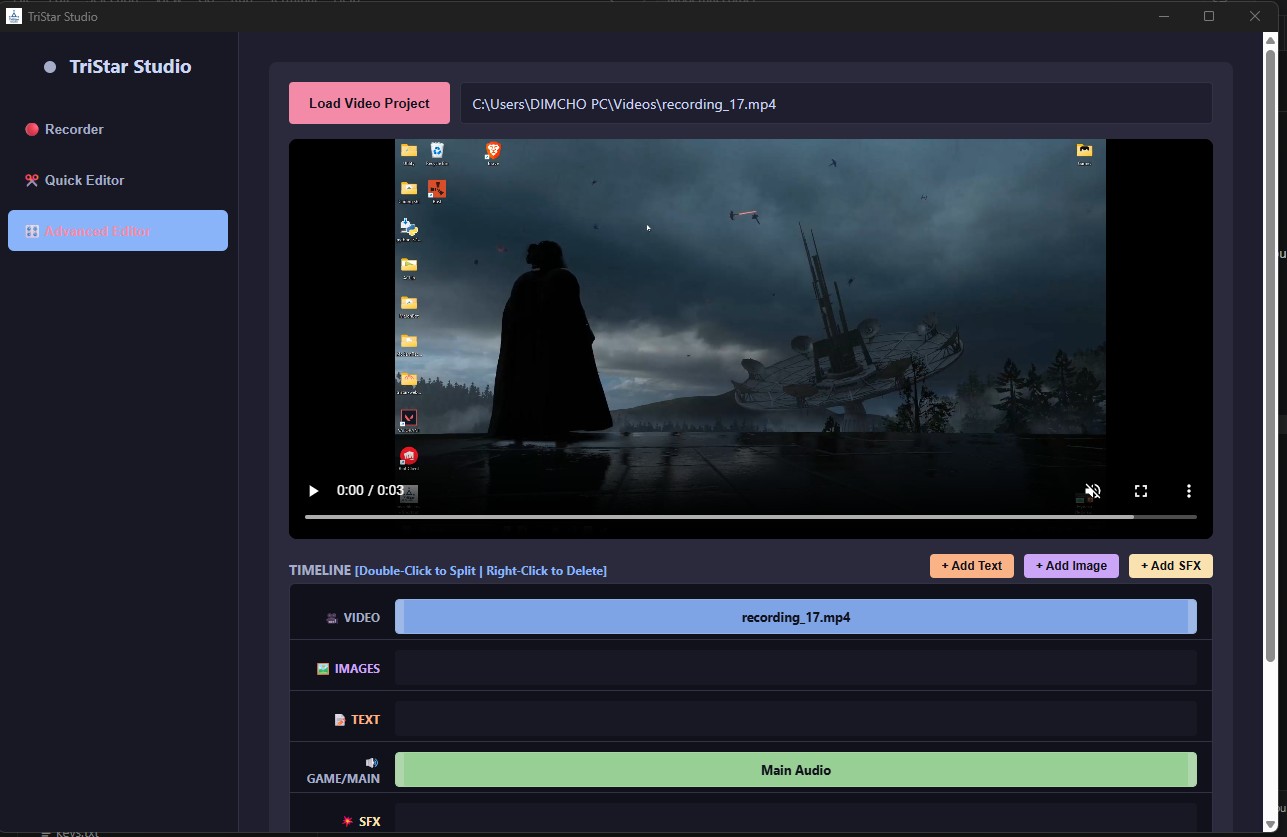This screenshot has width=1287, height=837.
Task: Unmute the video player audio
Action: (1093, 491)
